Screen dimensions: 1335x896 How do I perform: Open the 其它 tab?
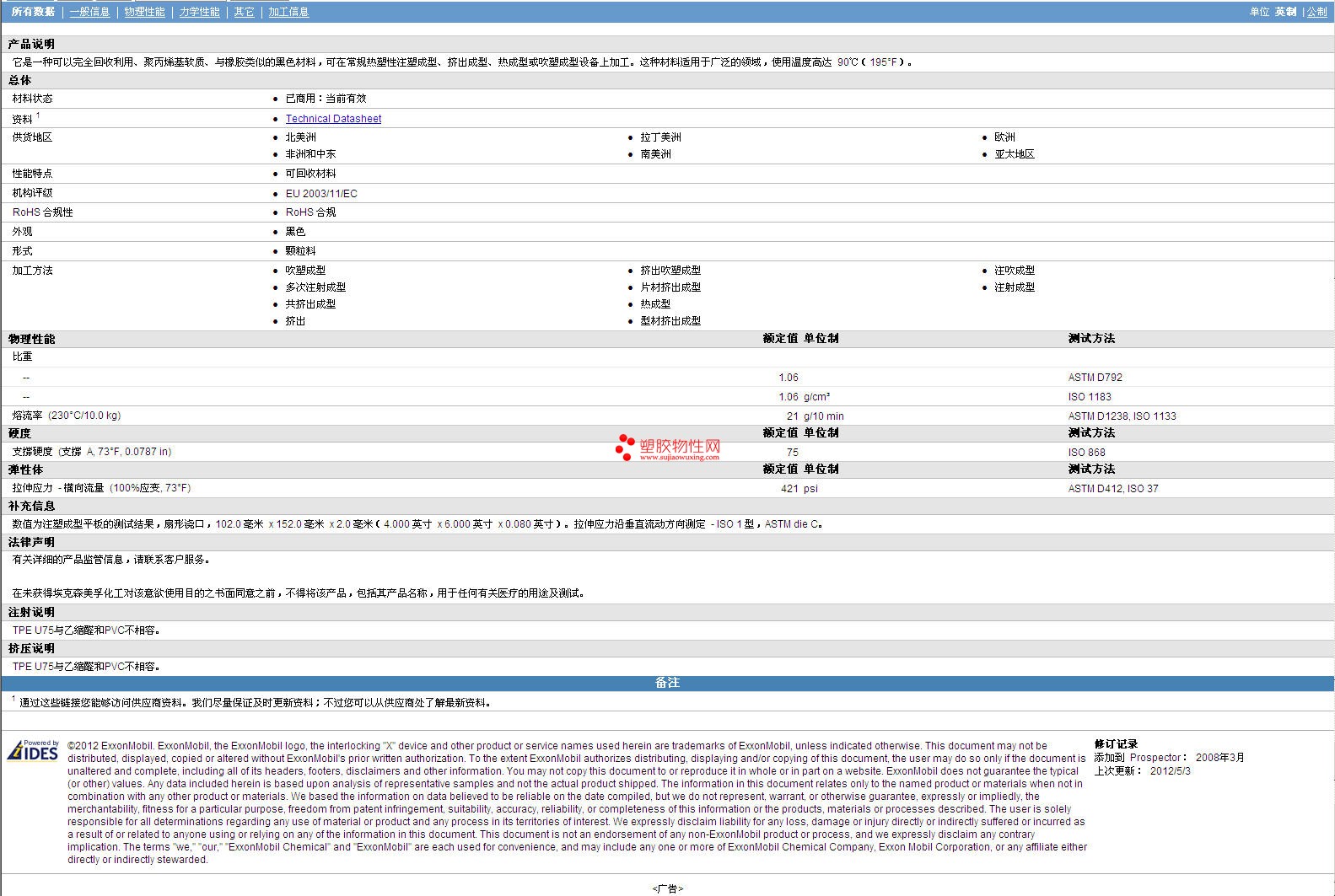click(x=244, y=12)
